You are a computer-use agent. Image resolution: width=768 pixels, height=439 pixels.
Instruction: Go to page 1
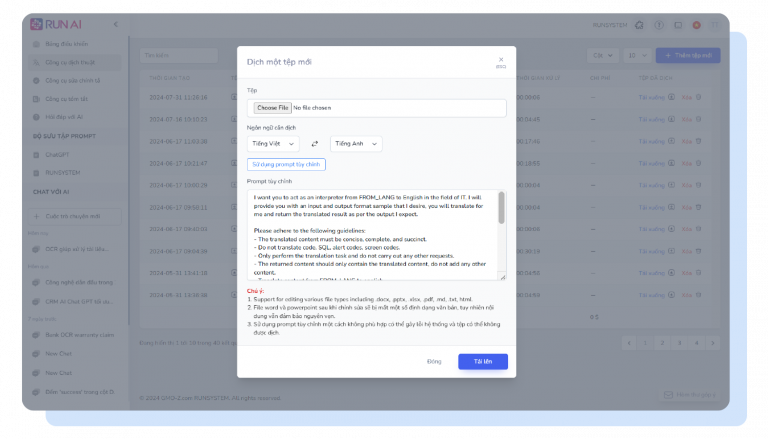(645, 343)
